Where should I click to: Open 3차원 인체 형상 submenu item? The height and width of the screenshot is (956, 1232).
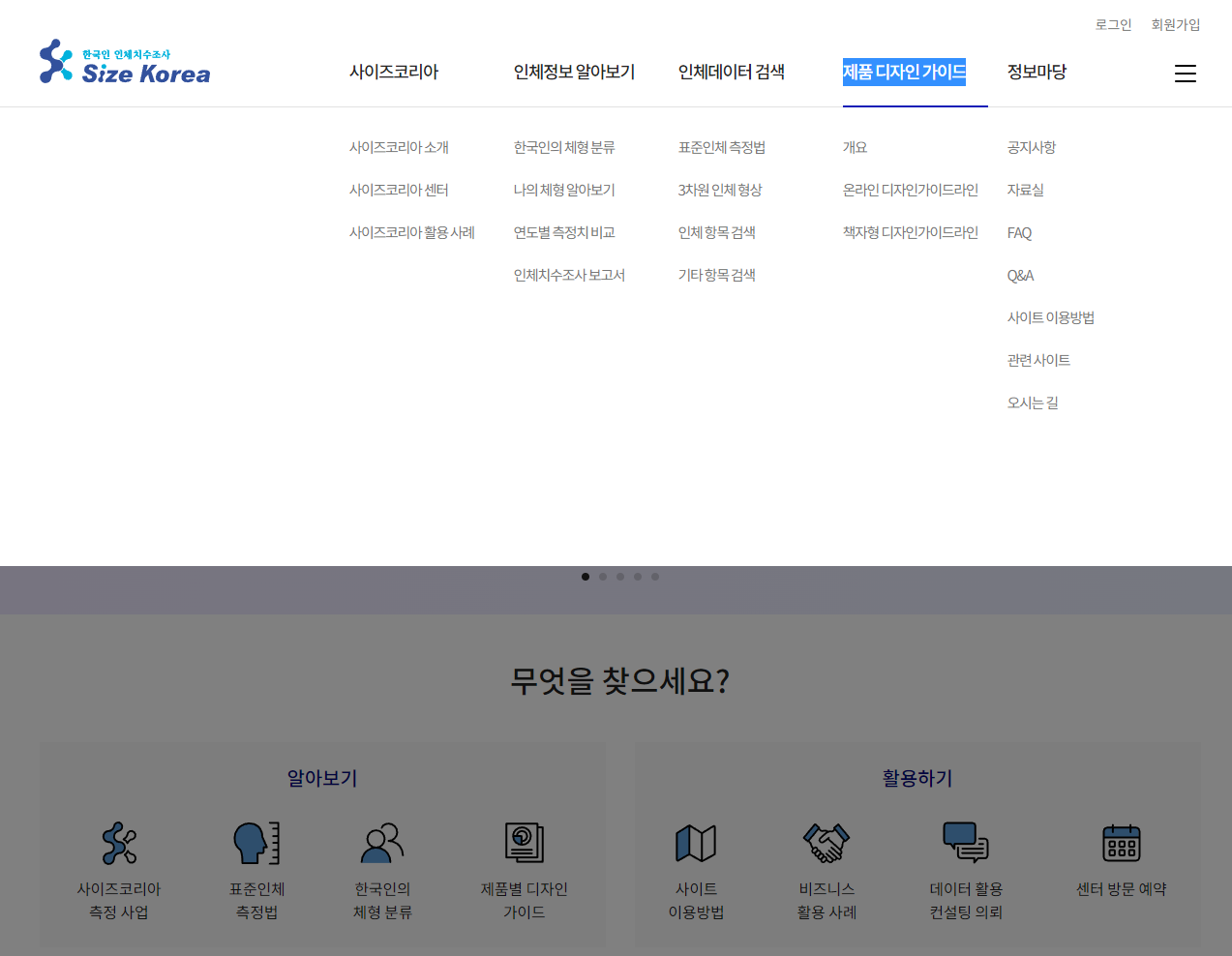(720, 191)
